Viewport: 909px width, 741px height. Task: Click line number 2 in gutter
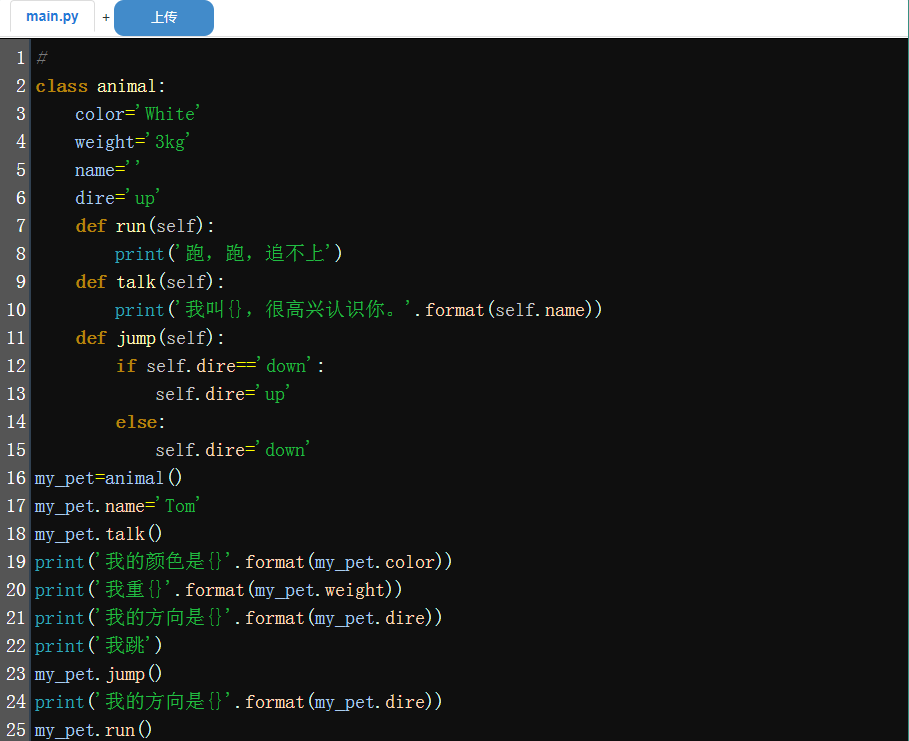tap(21, 86)
